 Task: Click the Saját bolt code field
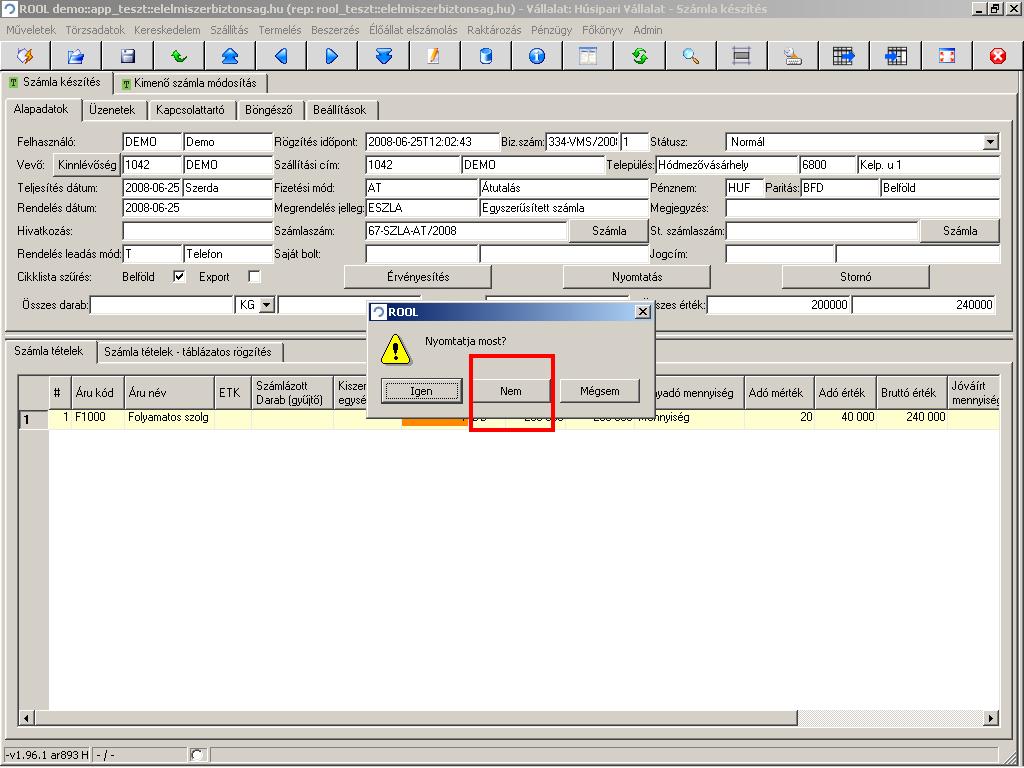(421, 253)
